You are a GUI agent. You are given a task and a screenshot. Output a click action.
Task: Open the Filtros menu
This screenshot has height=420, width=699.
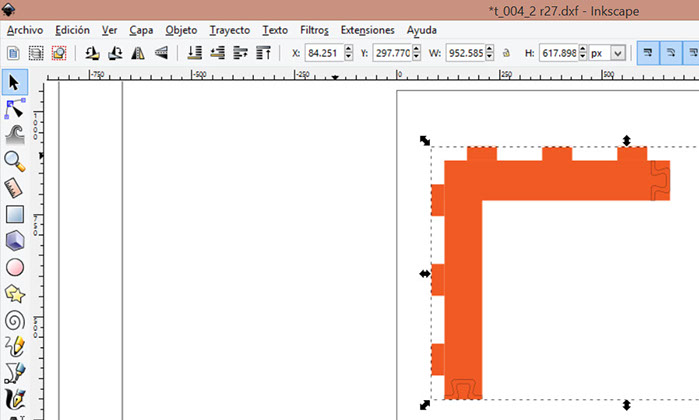tap(314, 30)
